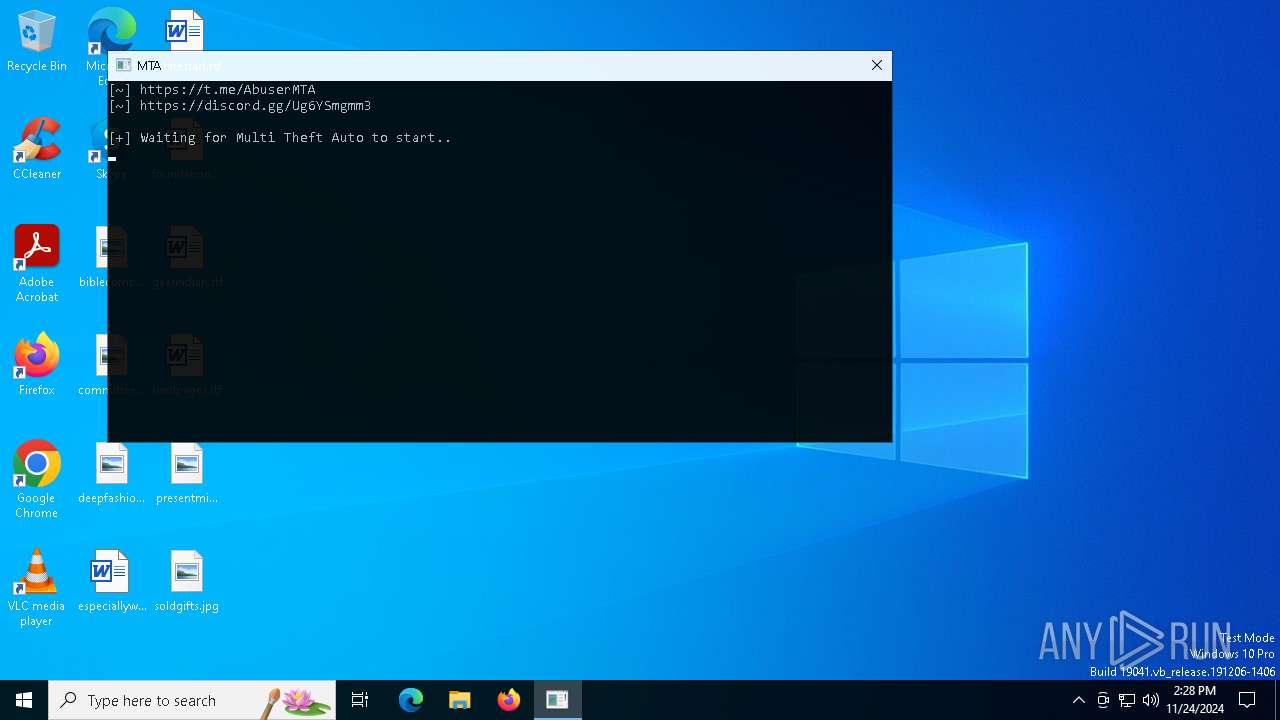Open Task View from the taskbar
The image size is (1280, 720).
pos(360,700)
